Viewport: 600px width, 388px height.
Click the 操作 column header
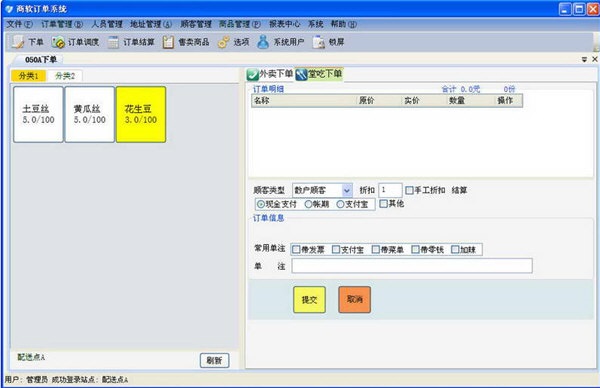[x=509, y=101]
